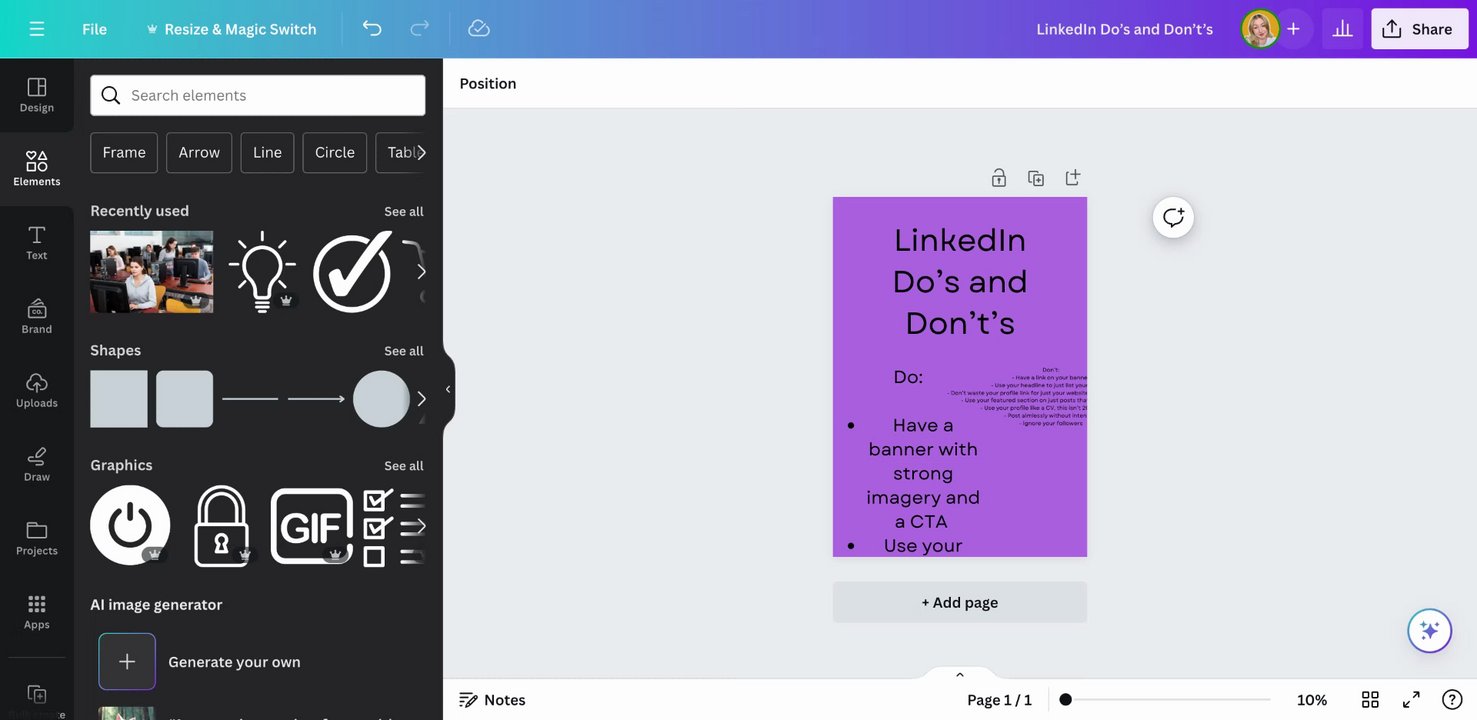The width and height of the screenshot is (1477, 720).
Task: Open Resize & Magic Switch
Action: click(x=231, y=29)
